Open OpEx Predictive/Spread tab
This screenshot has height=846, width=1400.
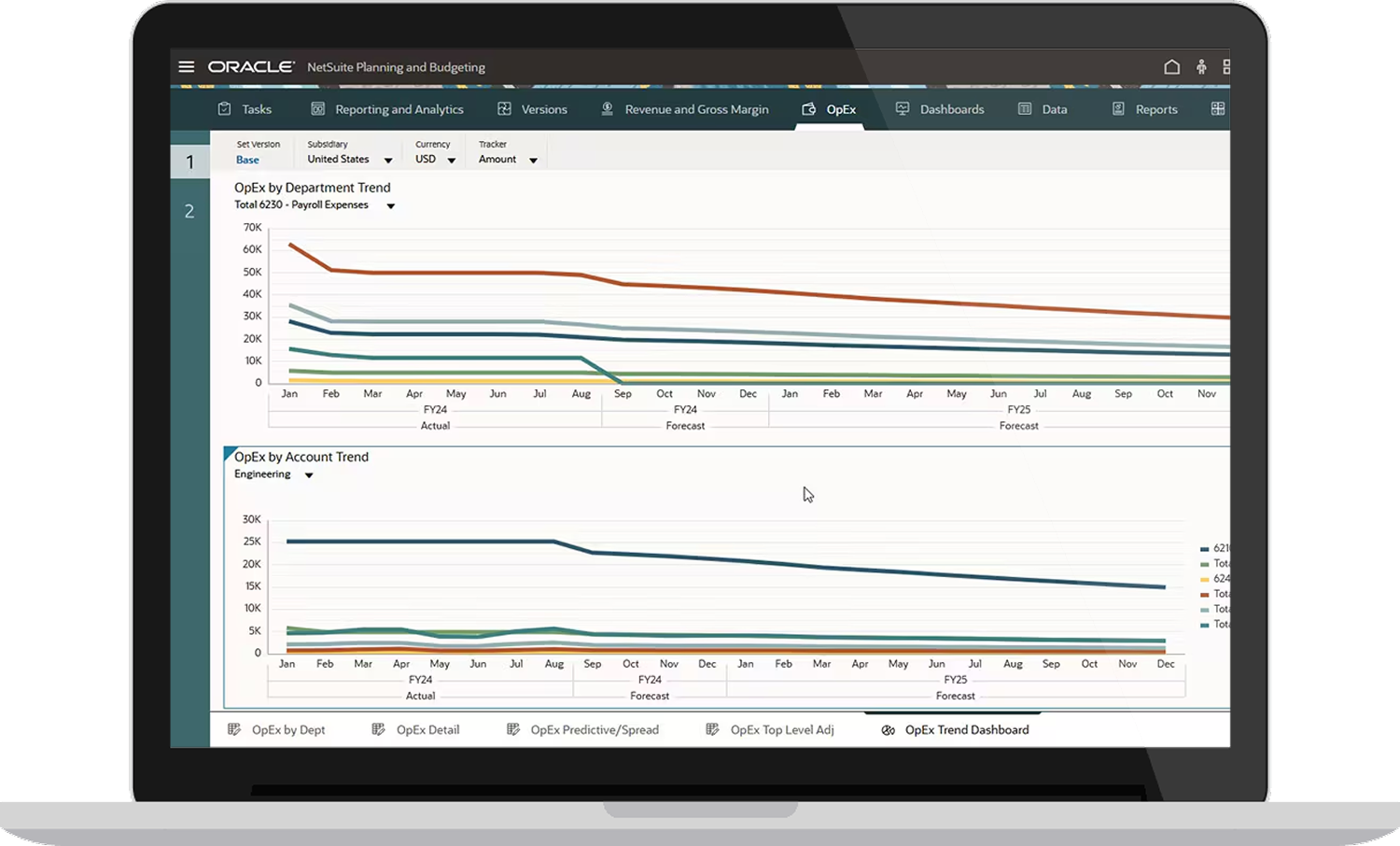[594, 730]
